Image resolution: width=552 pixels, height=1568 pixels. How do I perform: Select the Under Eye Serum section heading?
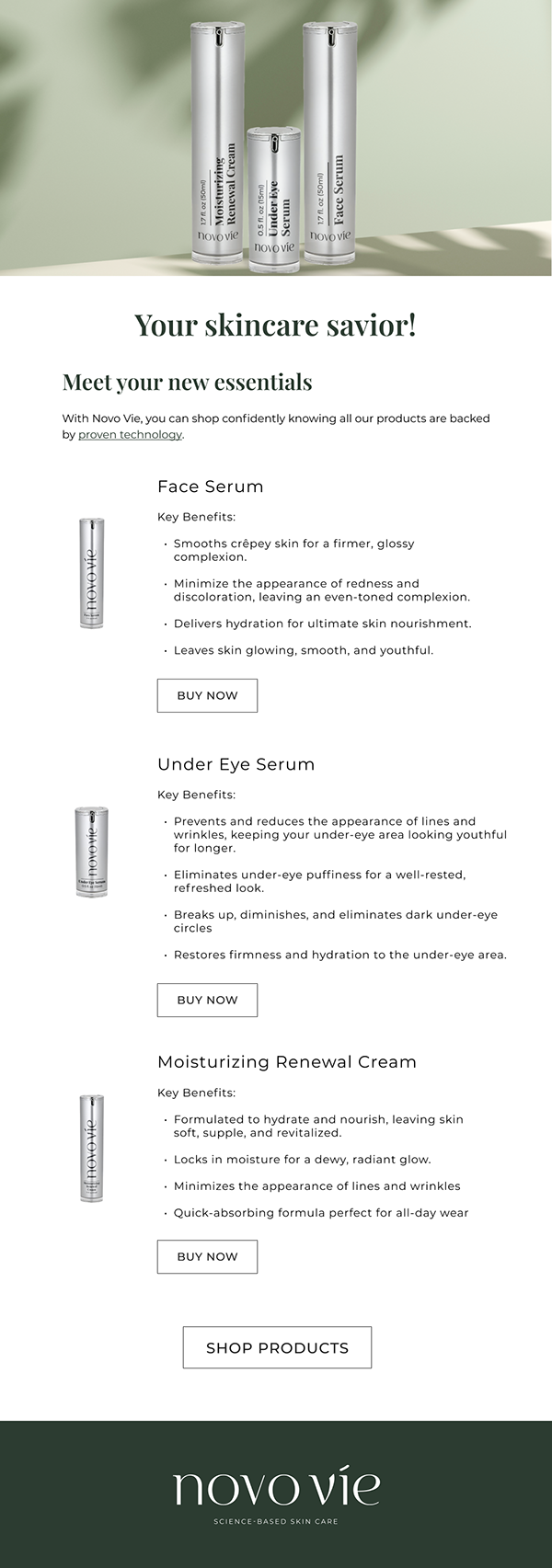pos(236,764)
